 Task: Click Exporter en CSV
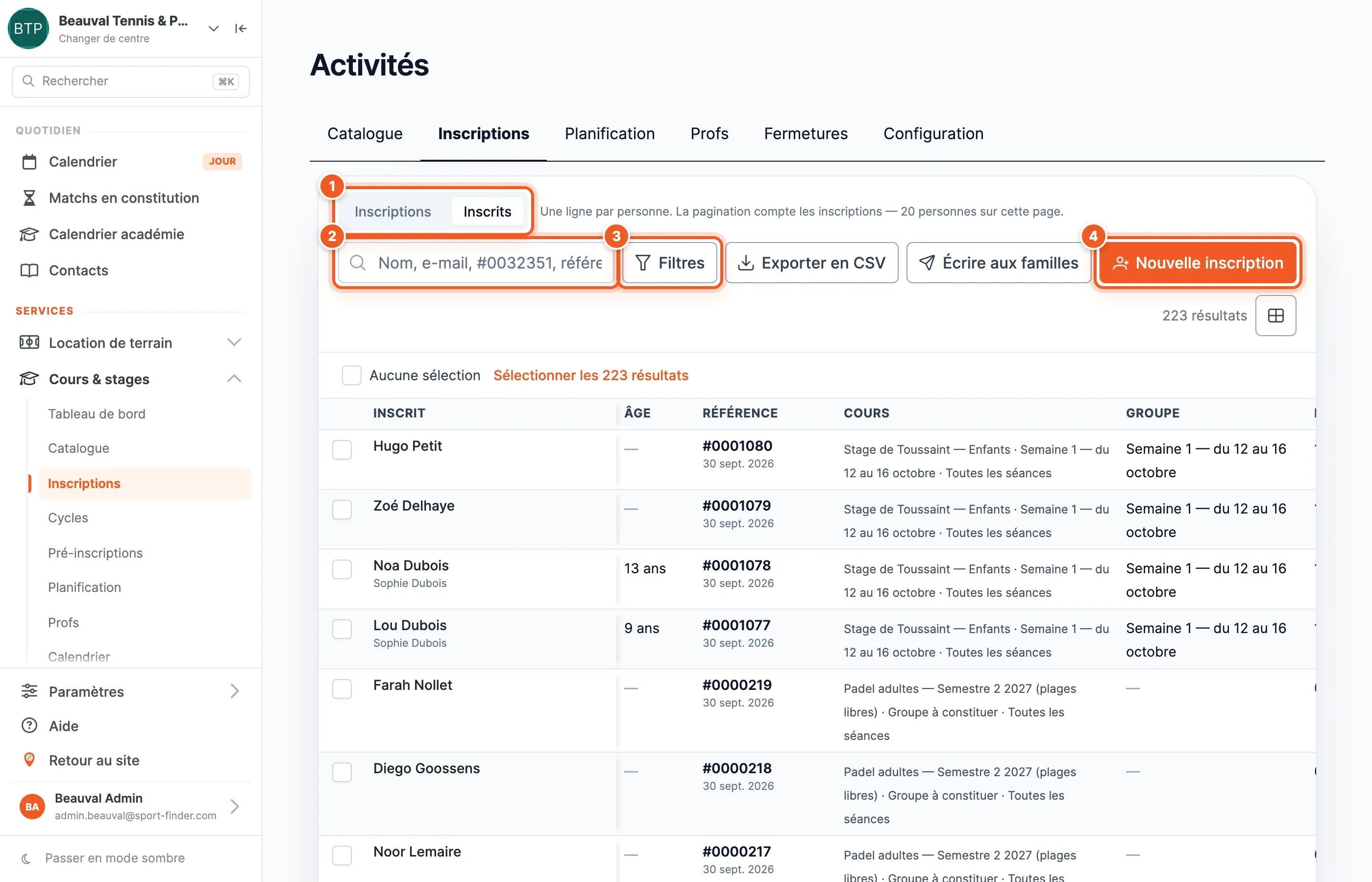pos(811,263)
